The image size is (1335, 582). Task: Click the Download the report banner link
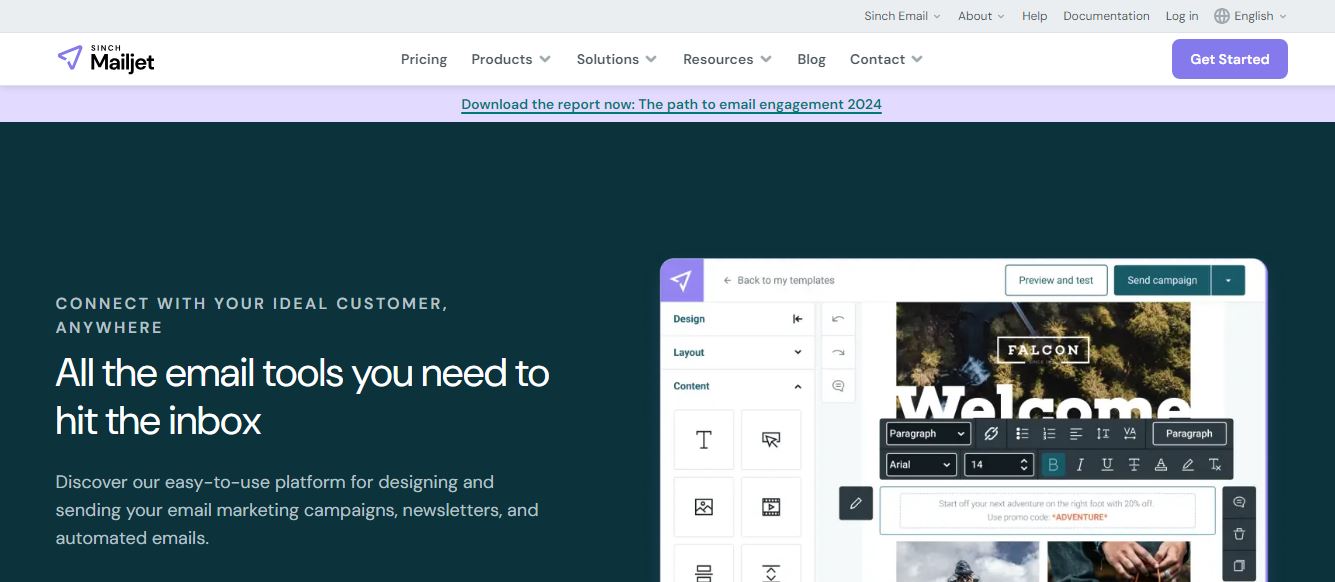(x=671, y=104)
